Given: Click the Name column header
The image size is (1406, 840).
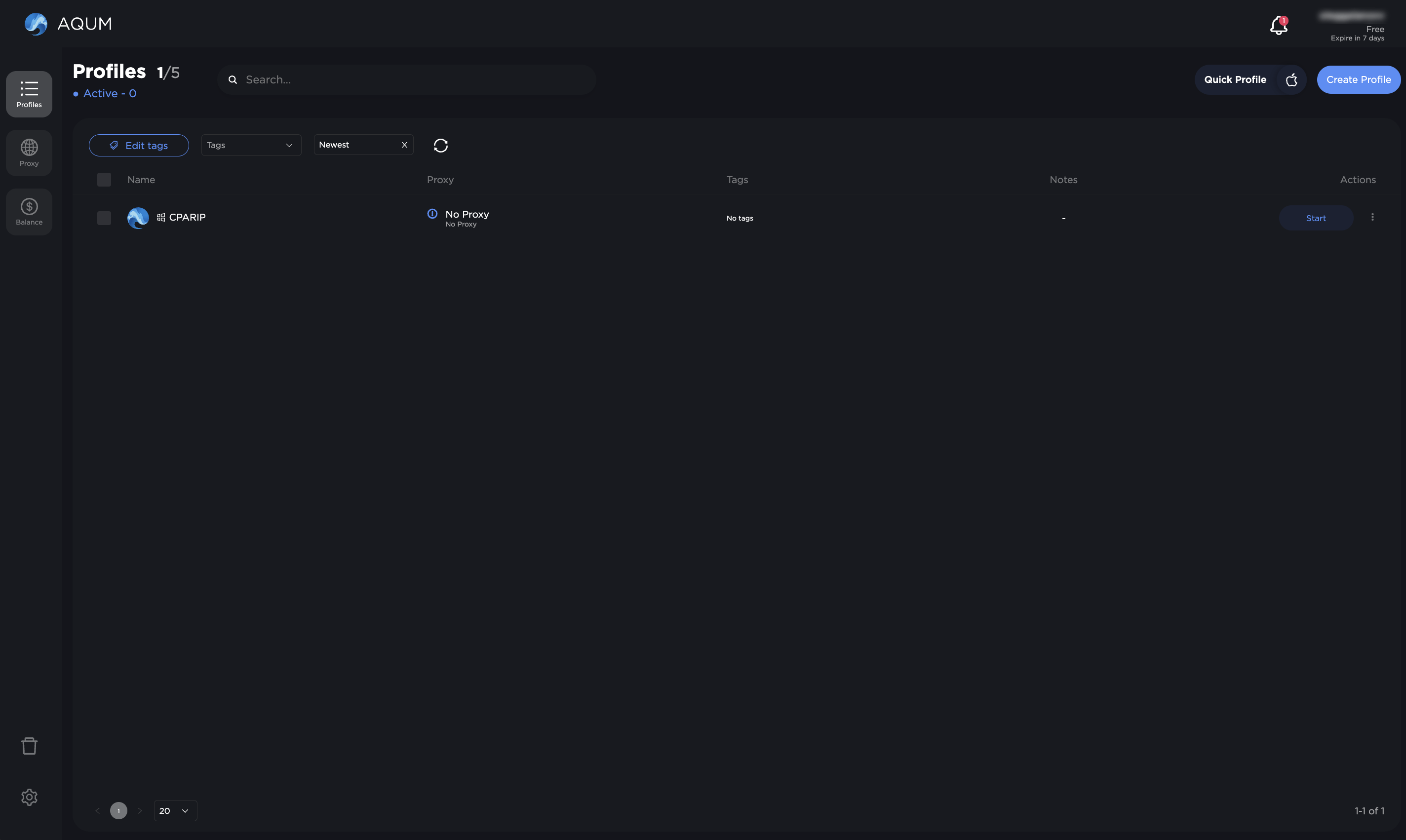Looking at the screenshot, I should click(141, 180).
